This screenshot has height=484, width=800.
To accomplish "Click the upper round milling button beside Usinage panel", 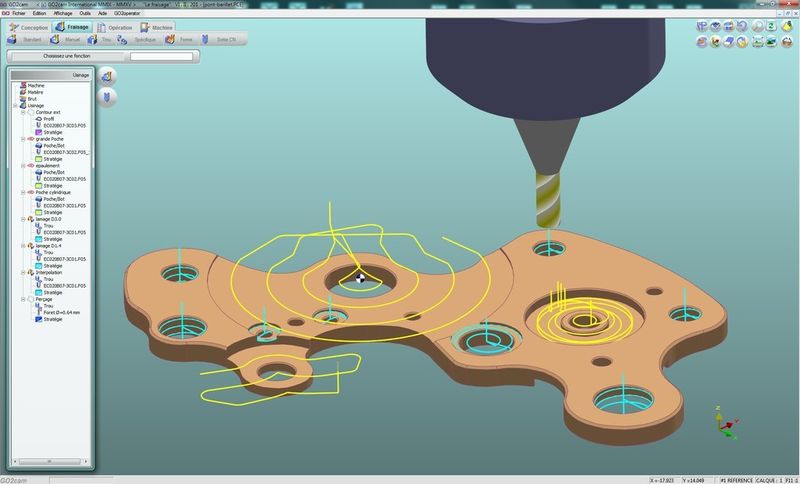I will click(107, 77).
